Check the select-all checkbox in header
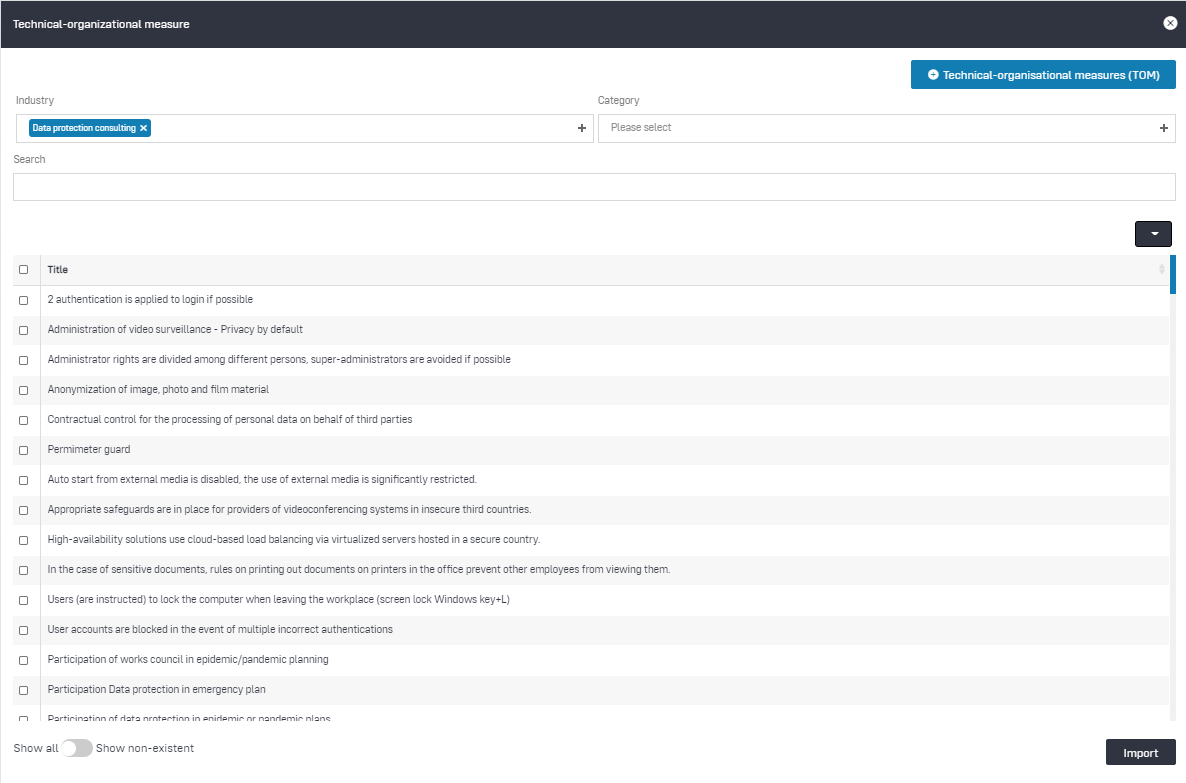Screen dimensions: 1186x783 tap(24, 270)
